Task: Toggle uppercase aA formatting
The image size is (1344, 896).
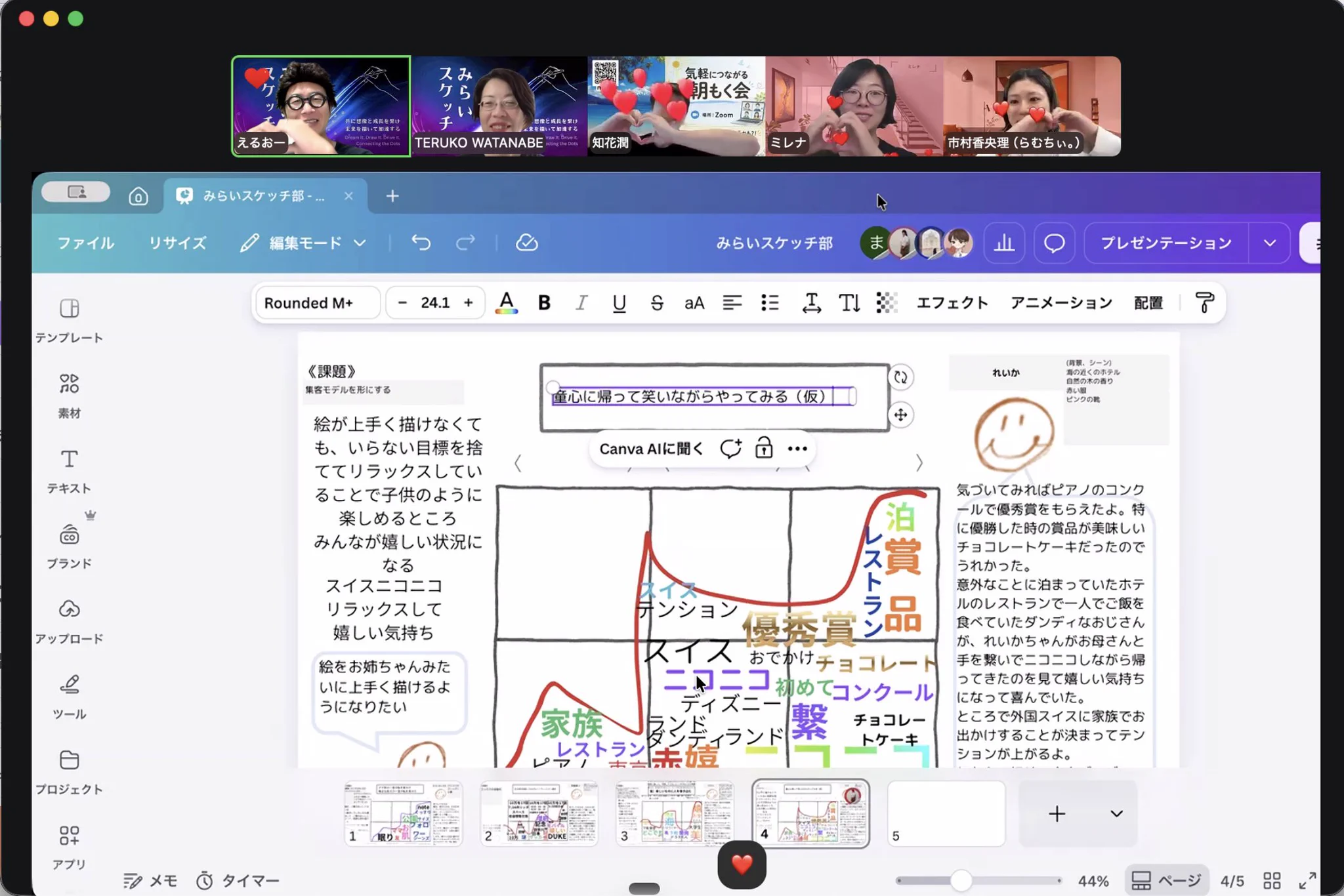Action: [x=694, y=303]
